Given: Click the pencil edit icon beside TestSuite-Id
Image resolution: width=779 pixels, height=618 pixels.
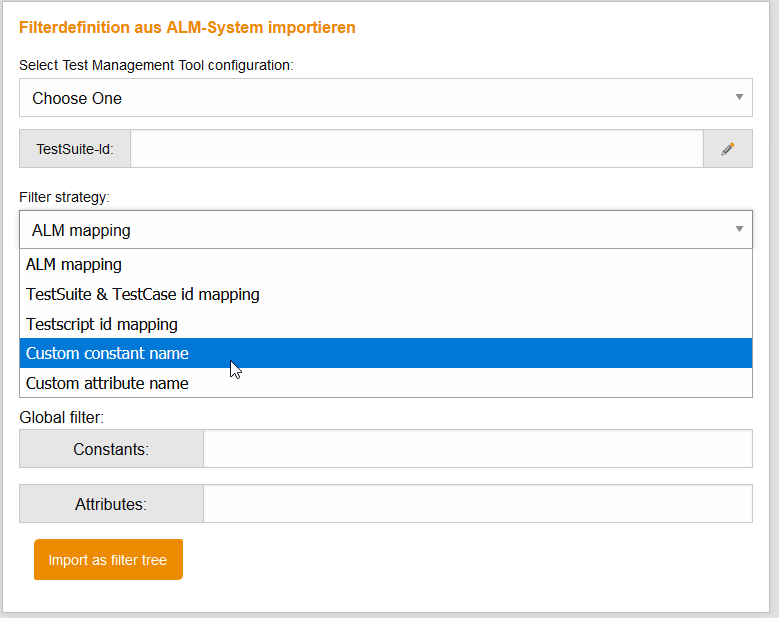Looking at the screenshot, I should [727, 149].
